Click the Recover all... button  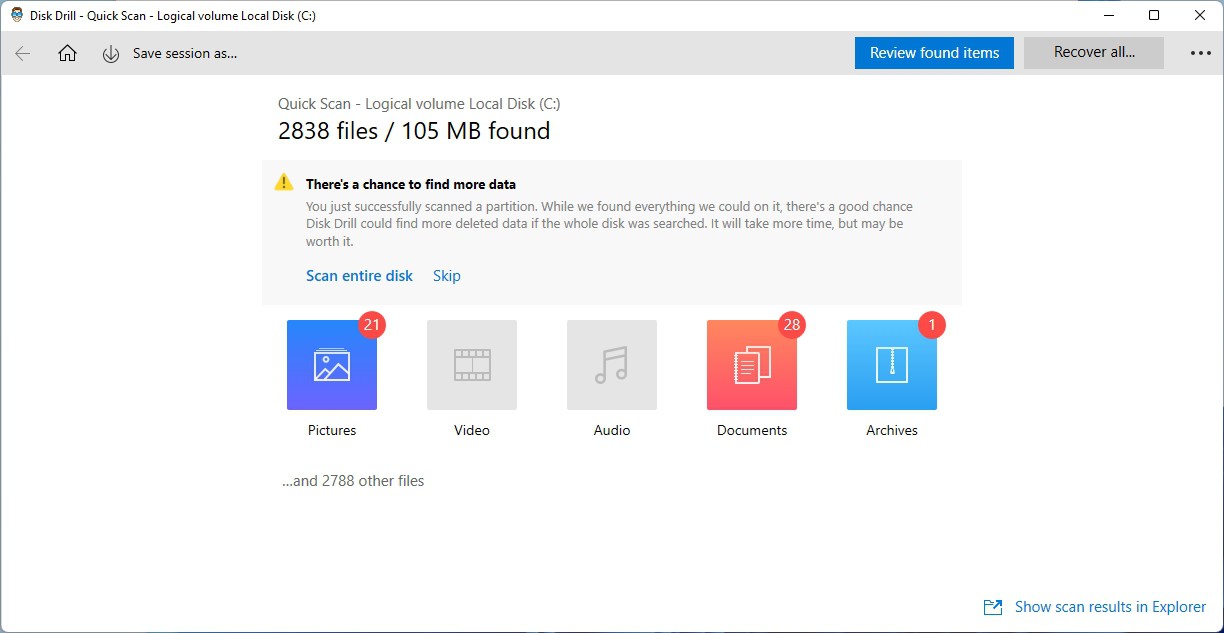(1094, 53)
